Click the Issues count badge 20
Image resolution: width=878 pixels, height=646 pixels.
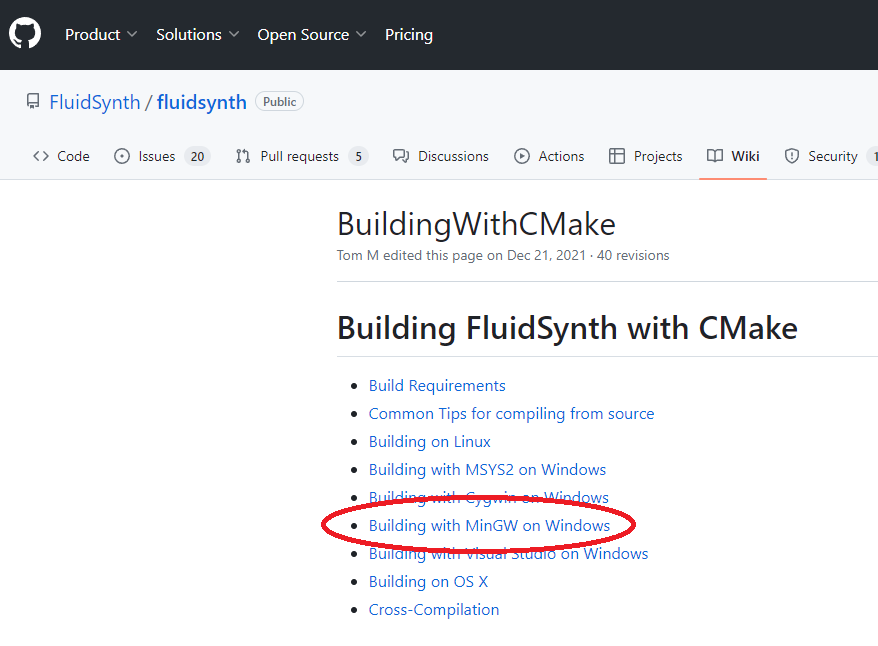[x=197, y=156]
